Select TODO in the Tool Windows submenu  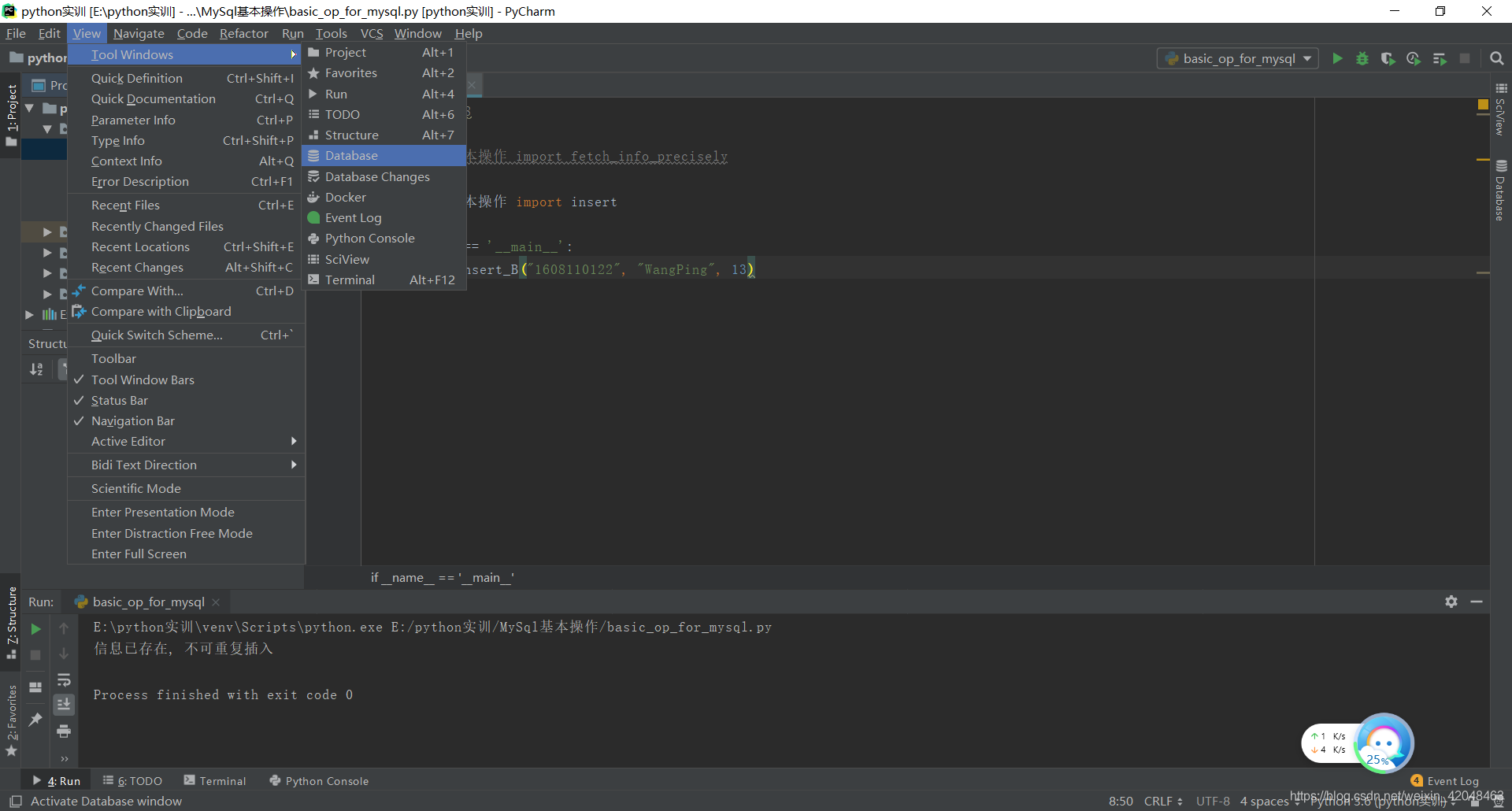384,114
